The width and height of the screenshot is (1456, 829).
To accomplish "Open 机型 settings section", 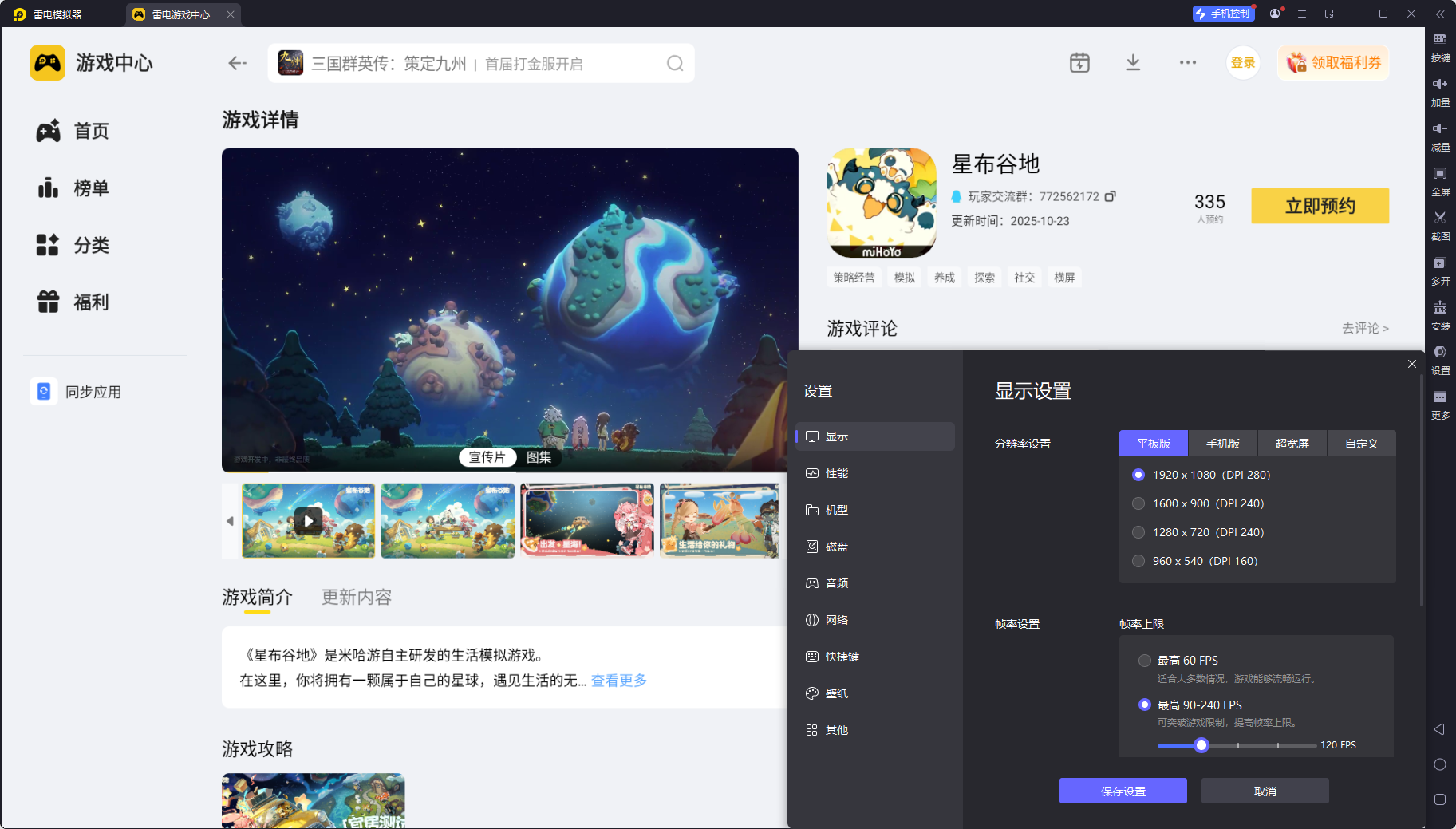I will coord(875,510).
